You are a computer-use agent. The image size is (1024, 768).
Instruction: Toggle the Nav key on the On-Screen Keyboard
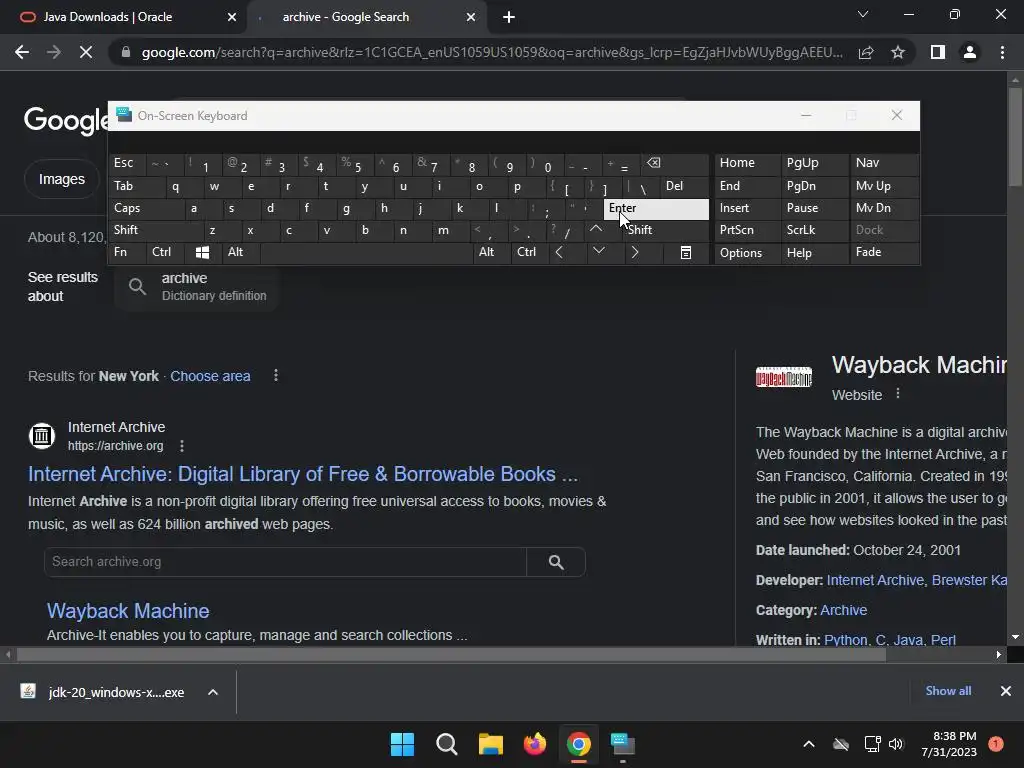coord(884,163)
